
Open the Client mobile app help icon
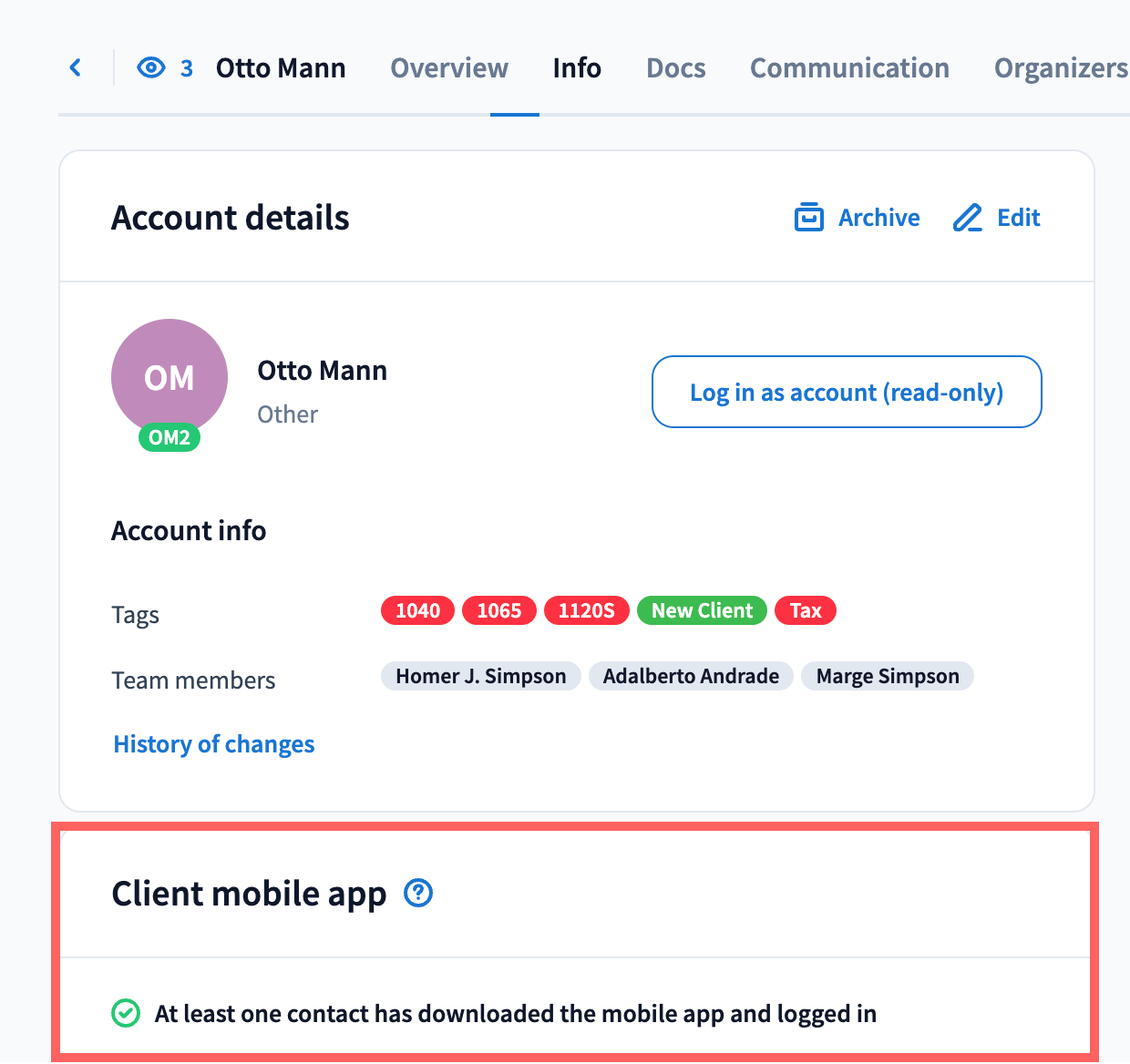point(418,893)
